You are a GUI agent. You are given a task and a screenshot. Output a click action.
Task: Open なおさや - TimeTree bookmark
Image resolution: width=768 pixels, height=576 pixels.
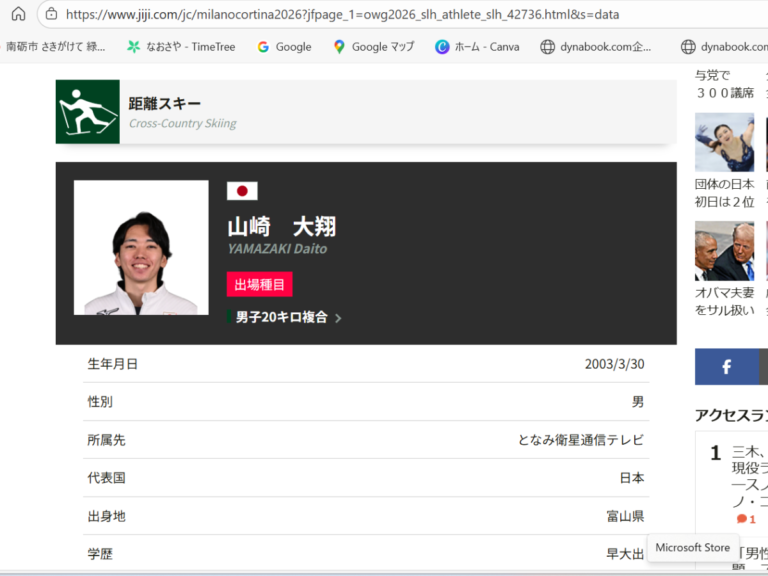pyautogui.click(x=181, y=47)
